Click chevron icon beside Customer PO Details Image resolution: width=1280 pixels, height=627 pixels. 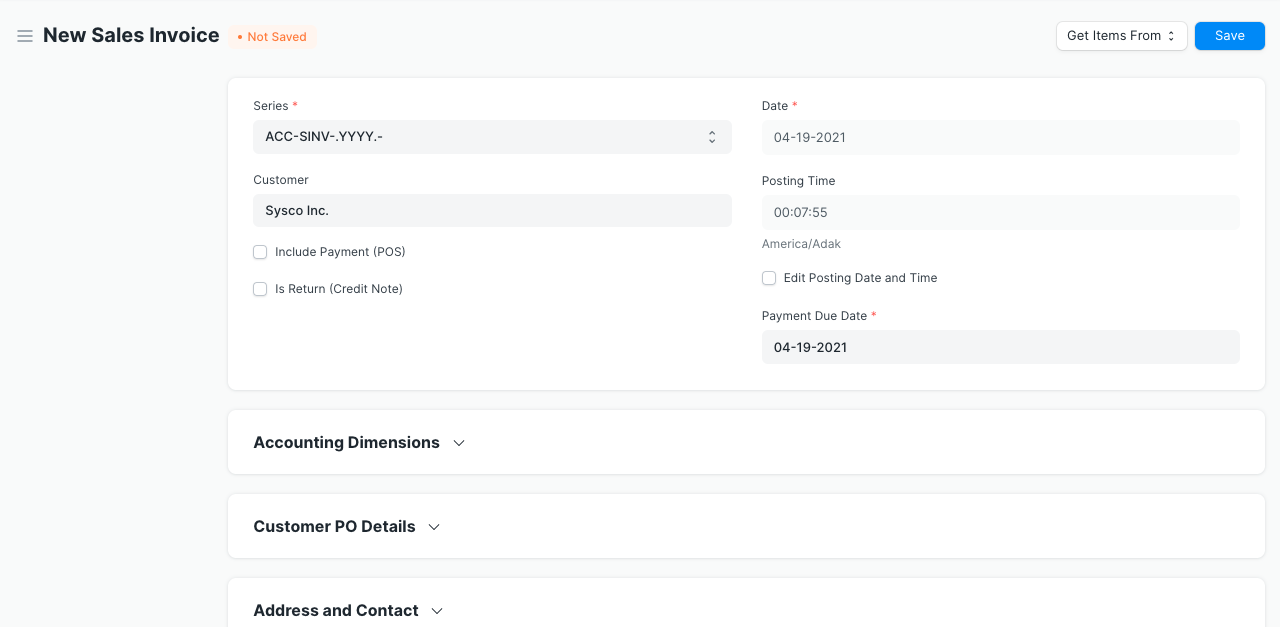434,527
